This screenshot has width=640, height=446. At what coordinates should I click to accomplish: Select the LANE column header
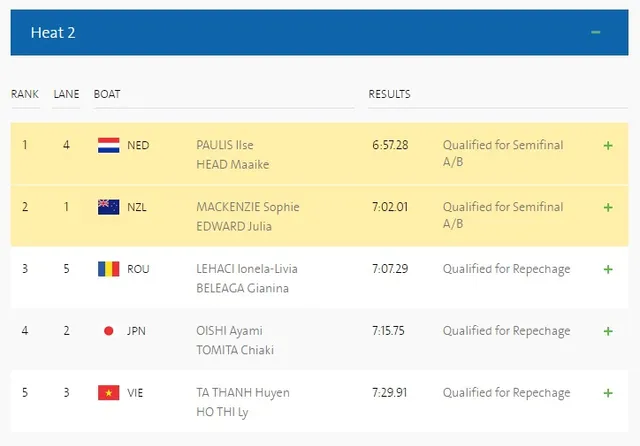66,94
